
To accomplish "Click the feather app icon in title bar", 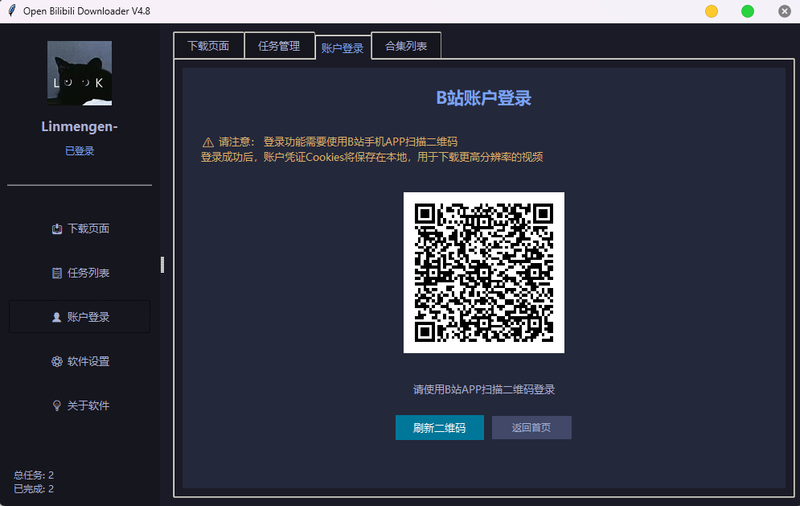I will (x=11, y=11).
